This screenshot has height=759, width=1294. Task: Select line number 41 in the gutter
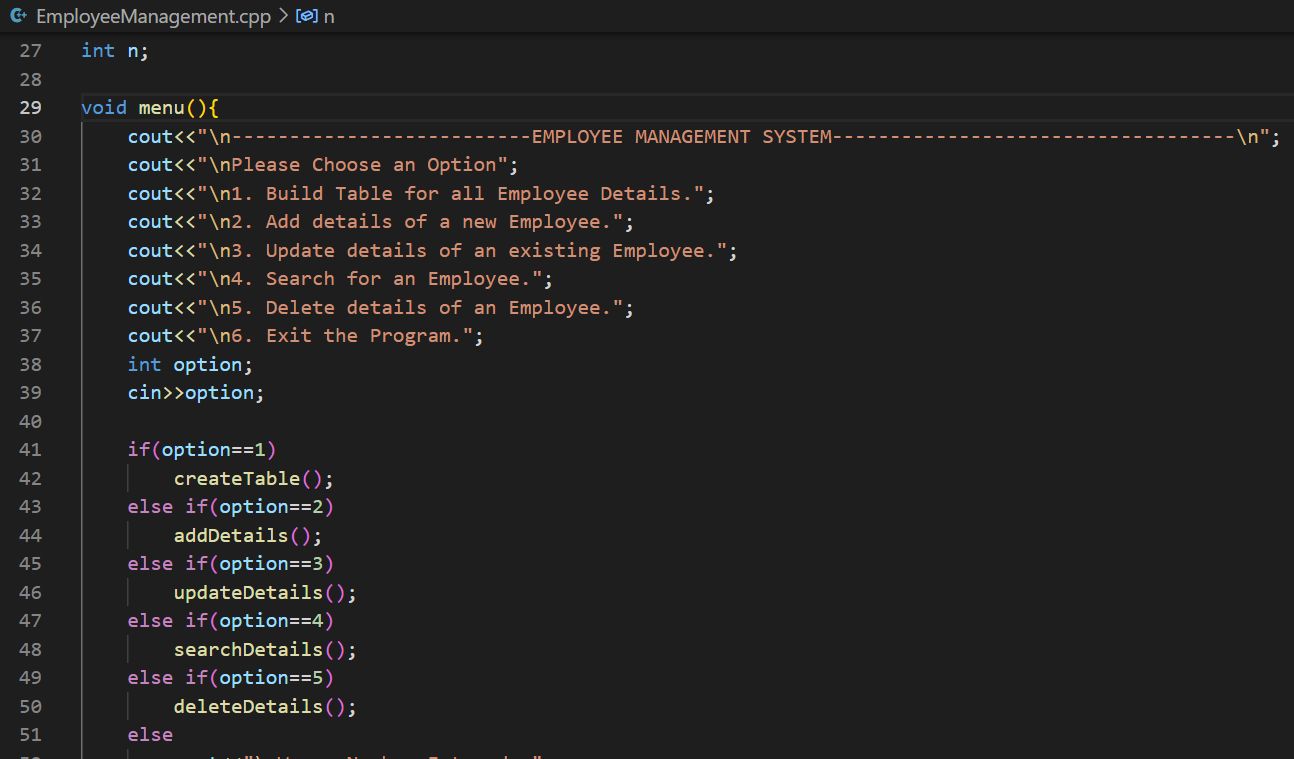point(30,449)
